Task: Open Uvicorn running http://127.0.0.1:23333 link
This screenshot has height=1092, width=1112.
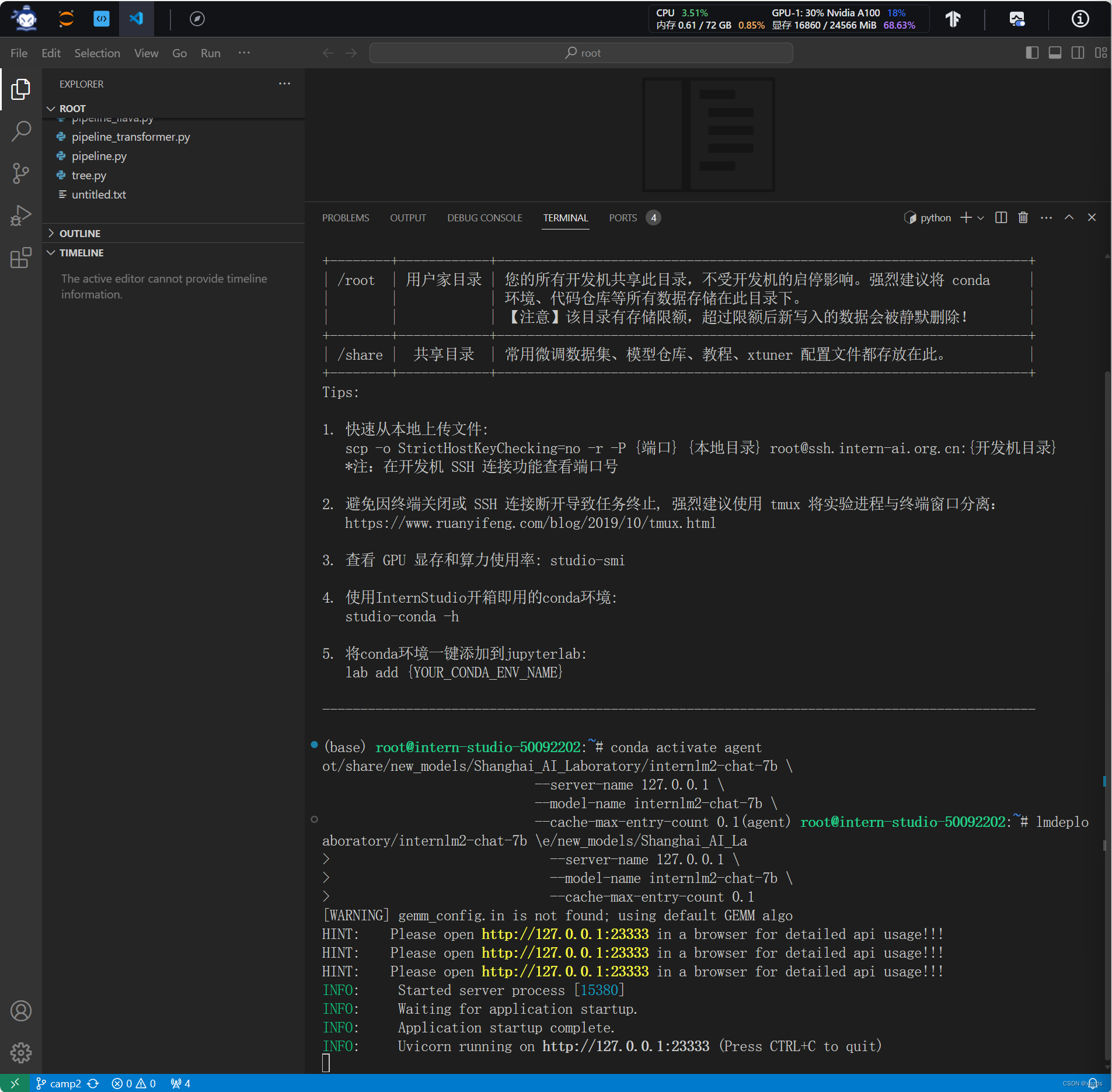Action: click(626, 1046)
